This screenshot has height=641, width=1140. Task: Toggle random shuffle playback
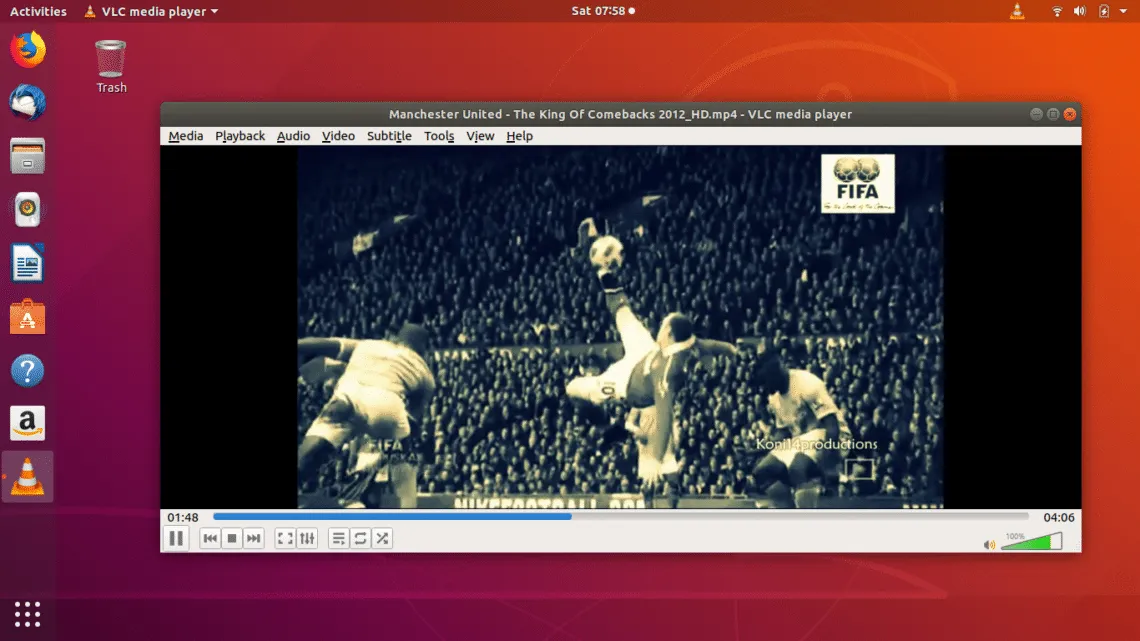pyautogui.click(x=382, y=539)
